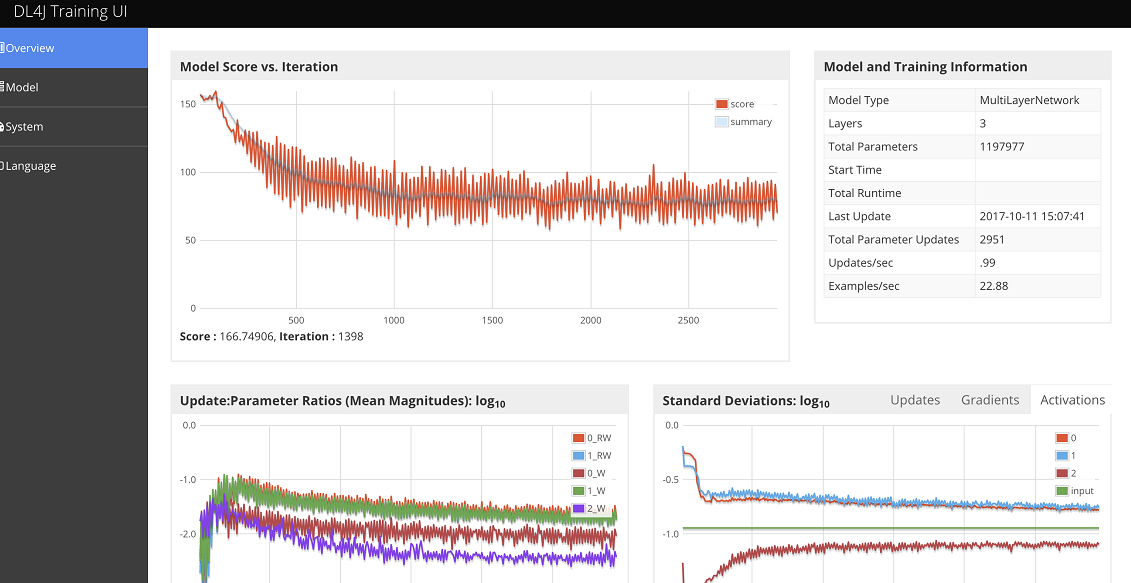The height and width of the screenshot is (583, 1131).
Task: Open the Overview page in the sidebar
Action: point(74,48)
